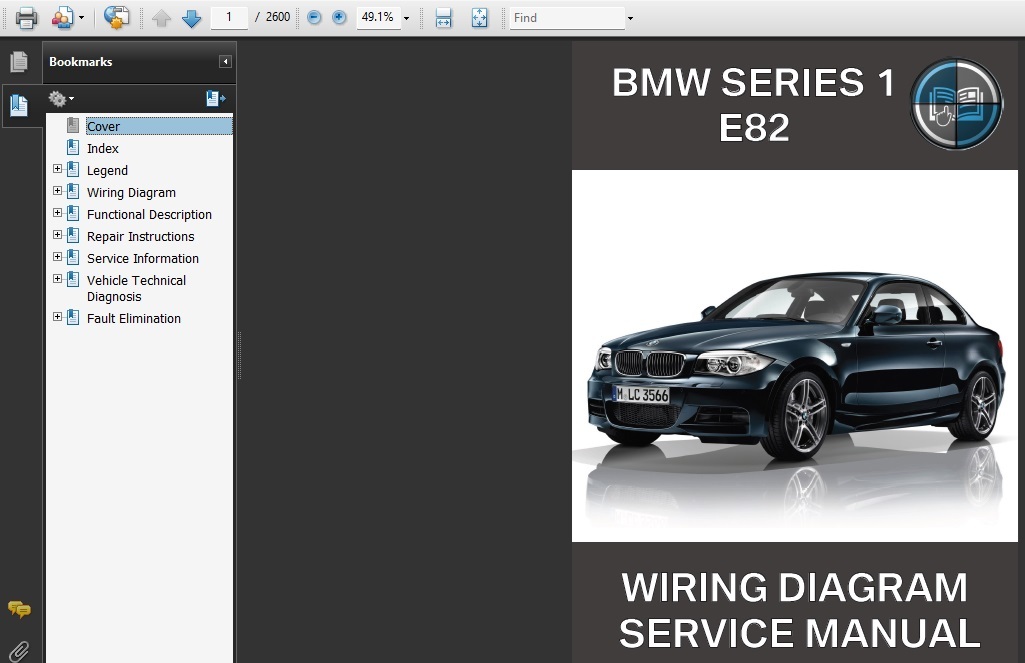The width and height of the screenshot is (1025, 663).
Task: Collapse the Bookmarks panel arrow button
Action: click(x=225, y=61)
